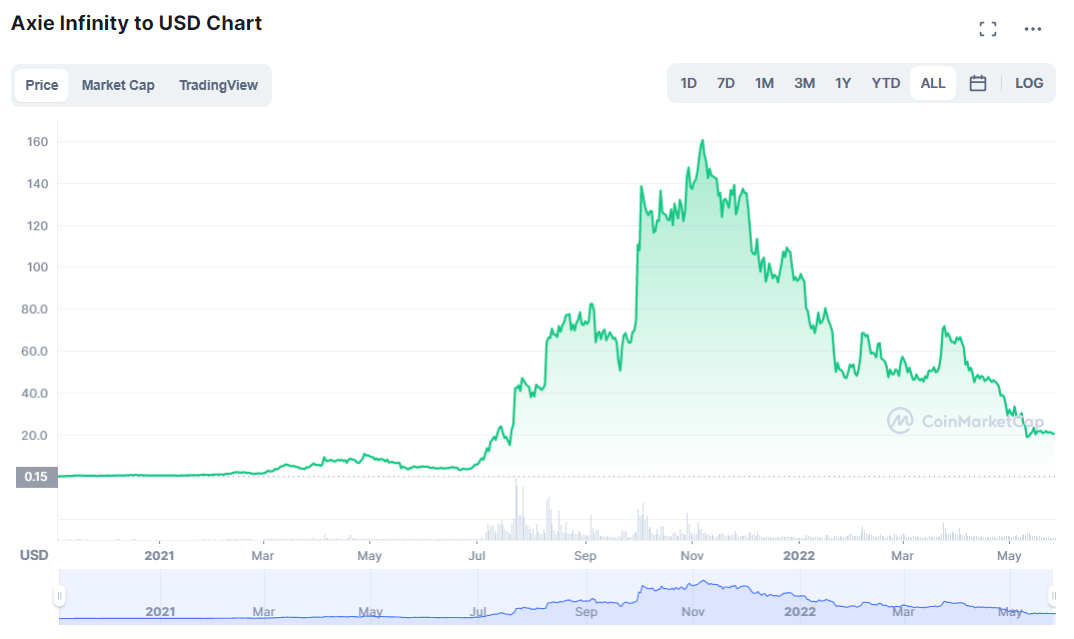Image resolution: width=1074 pixels, height=639 pixels.
Task: Open the calendar date range picker
Action: (978, 84)
